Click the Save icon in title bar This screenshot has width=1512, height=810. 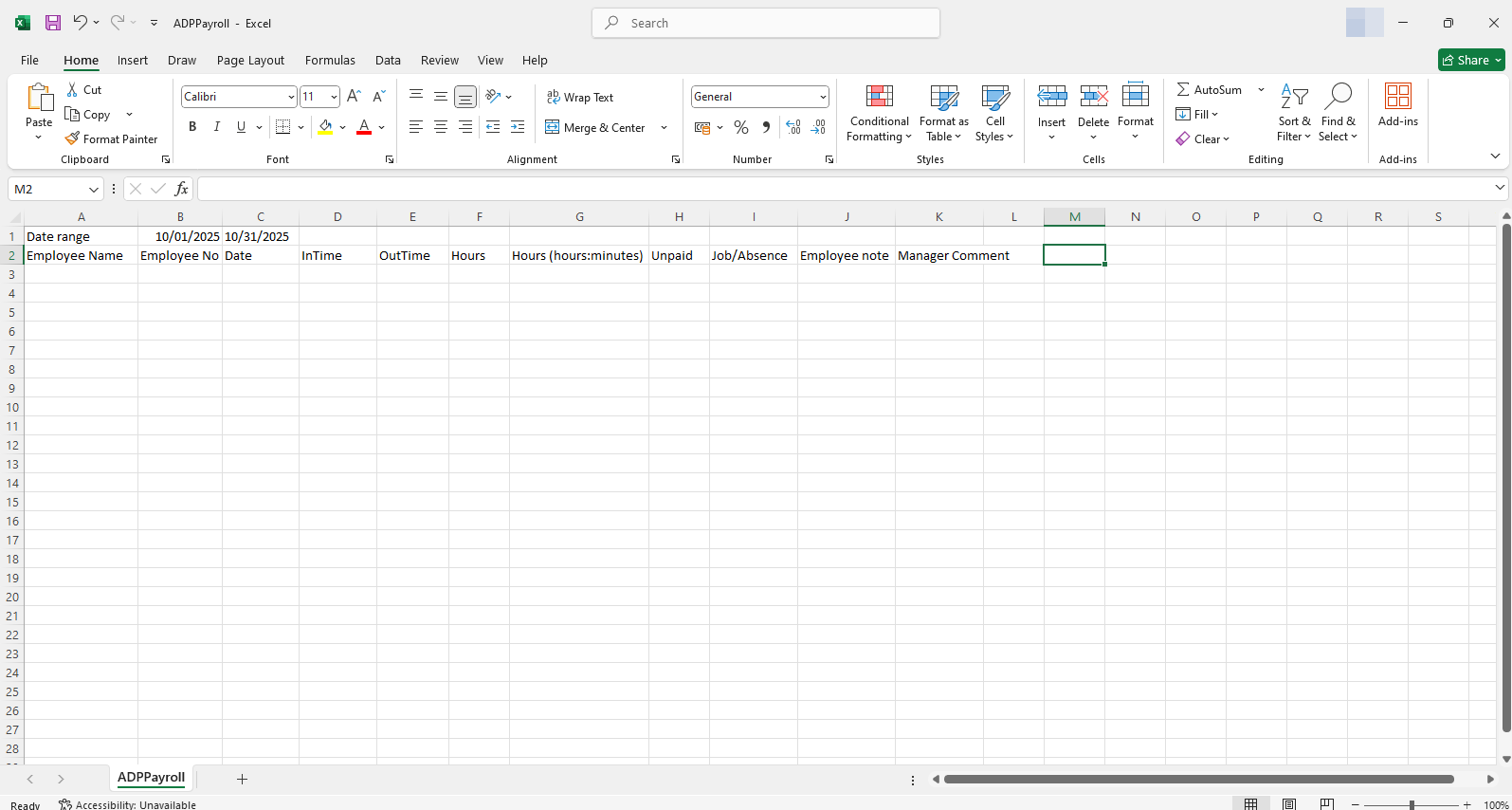(x=53, y=23)
